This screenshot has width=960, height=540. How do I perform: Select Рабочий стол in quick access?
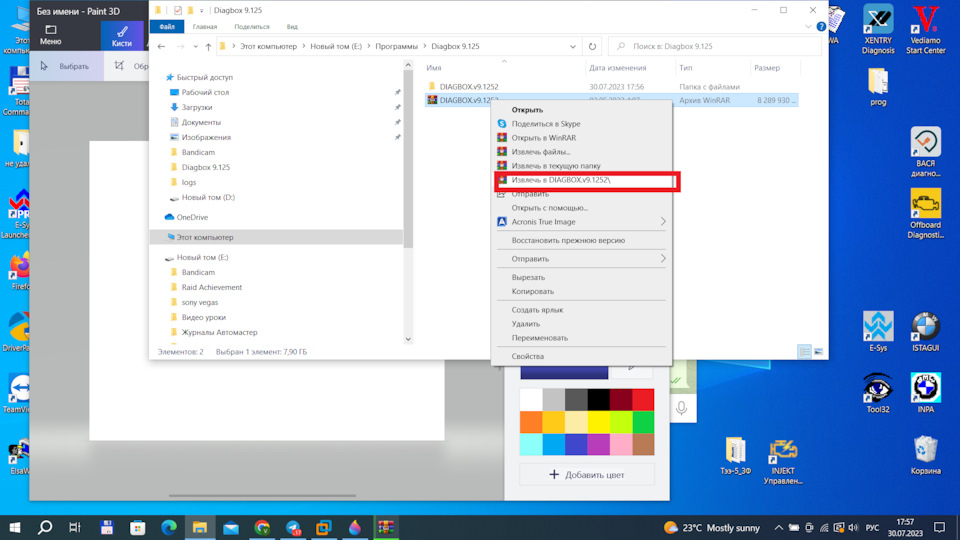tap(205, 92)
